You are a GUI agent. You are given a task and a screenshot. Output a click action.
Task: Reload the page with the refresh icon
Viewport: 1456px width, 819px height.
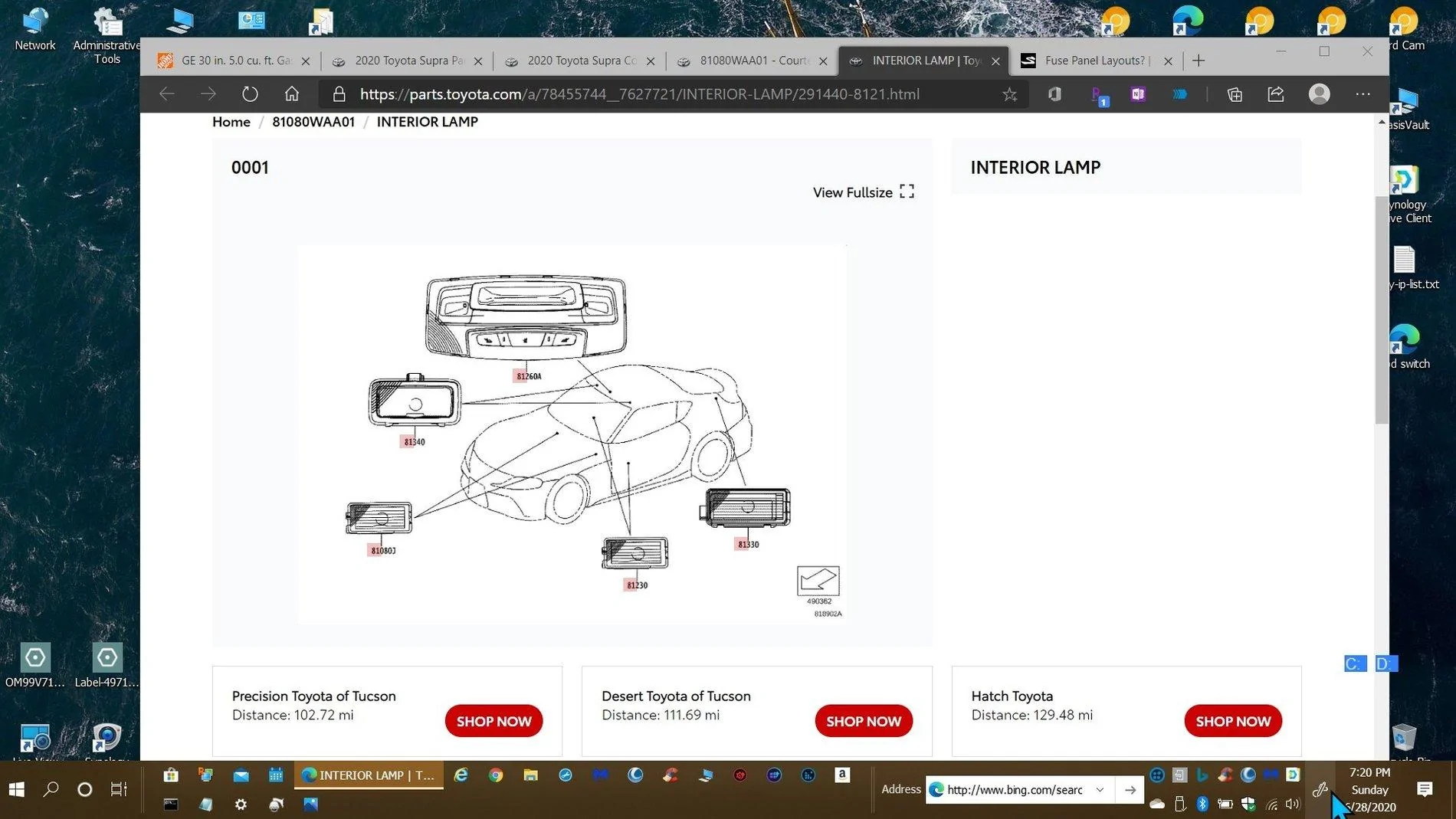(x=250, y=94)
